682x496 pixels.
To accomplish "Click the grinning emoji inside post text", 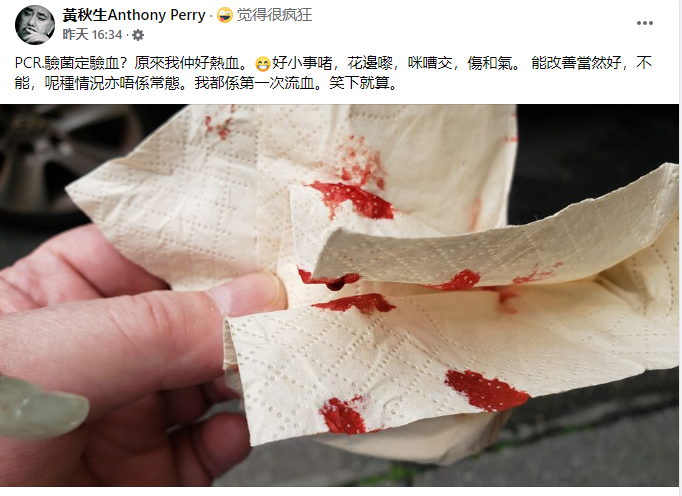I will [x=262, y=64].
